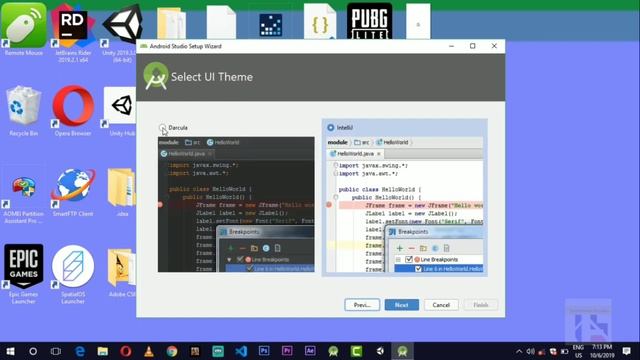Launch the Opera Browser desktop shortcut
This screenshot has height=360, width=640.
point(73,111)
